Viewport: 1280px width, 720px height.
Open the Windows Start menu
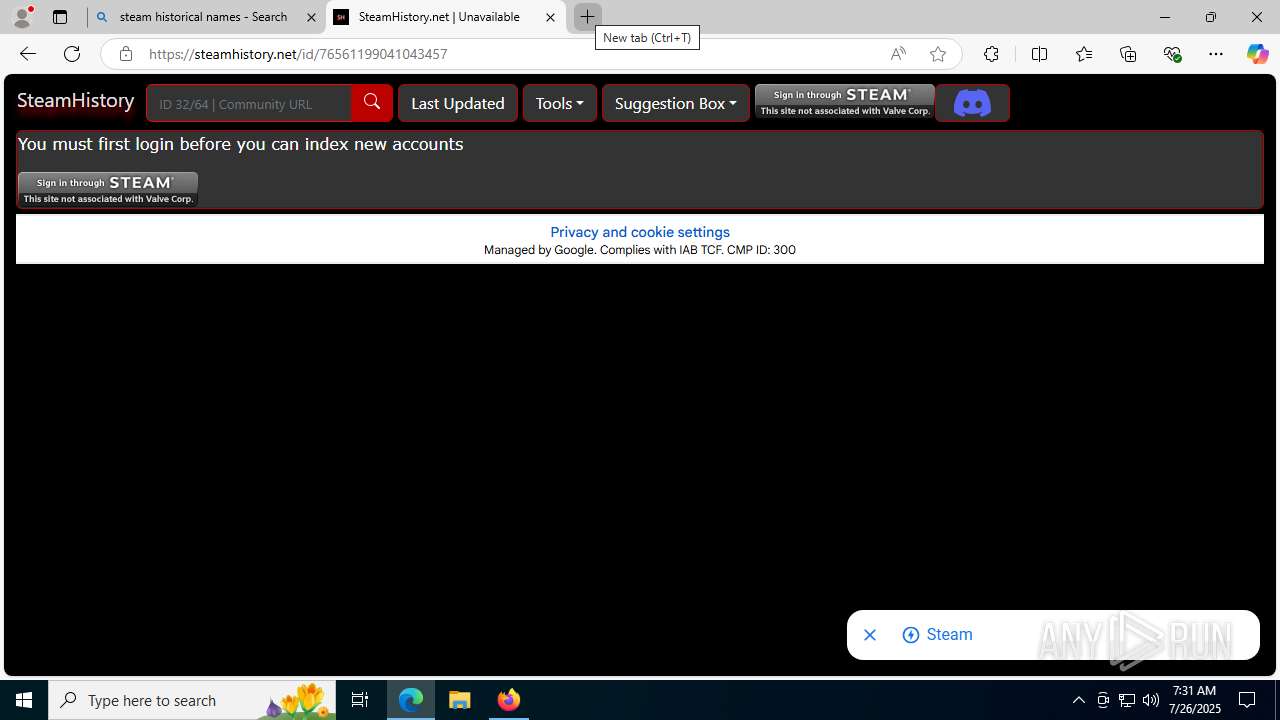pyautogui.click(x=24, y=700)
